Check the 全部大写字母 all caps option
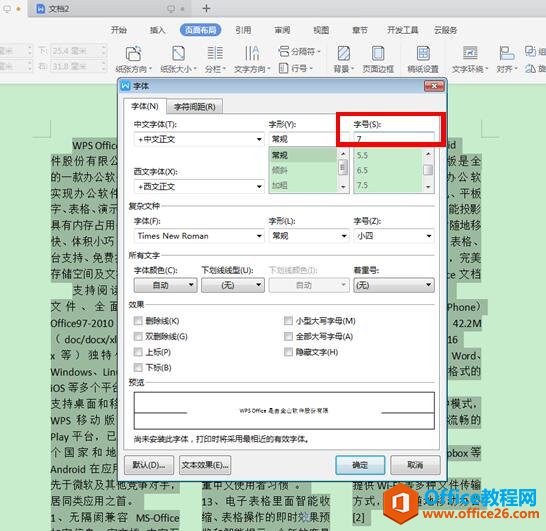 pos(288,336)
